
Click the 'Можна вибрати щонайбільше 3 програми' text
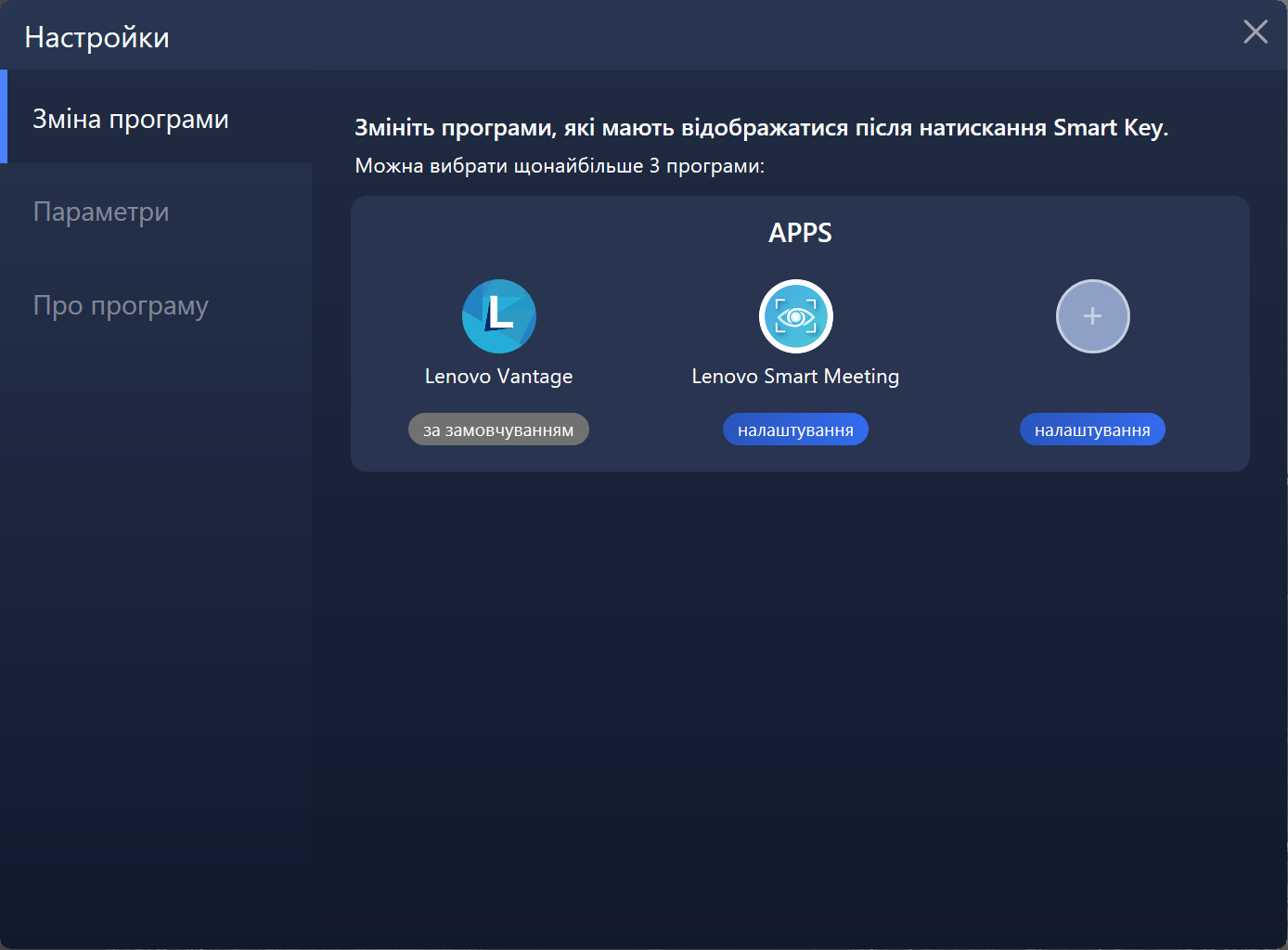point(560,166)
